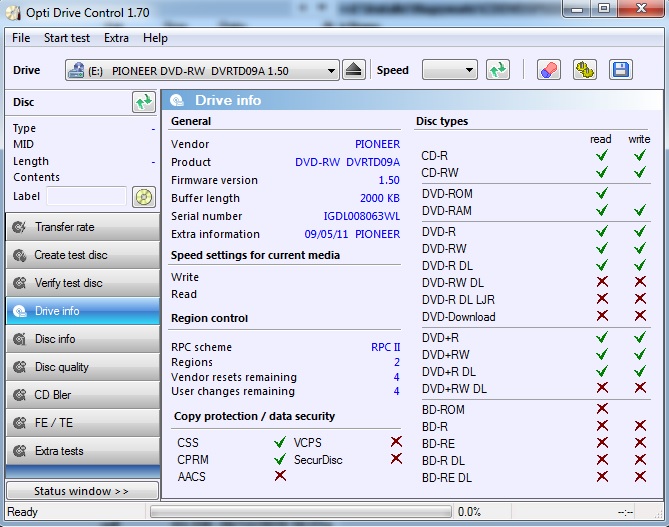This screenshot has width=669, height=527.
Task: Open the Disc info tab
Action: point(83,339)
